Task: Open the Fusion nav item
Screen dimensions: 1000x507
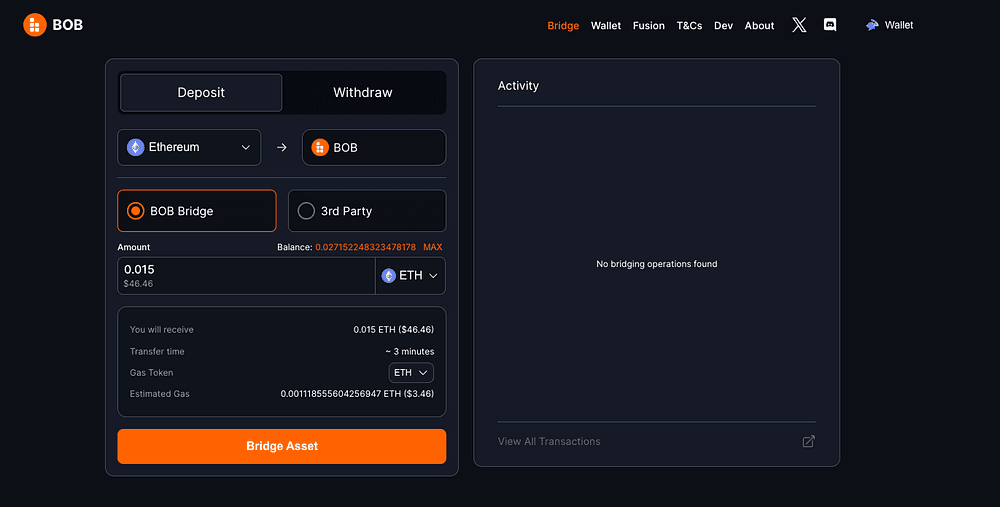Action: click(649, 26)
